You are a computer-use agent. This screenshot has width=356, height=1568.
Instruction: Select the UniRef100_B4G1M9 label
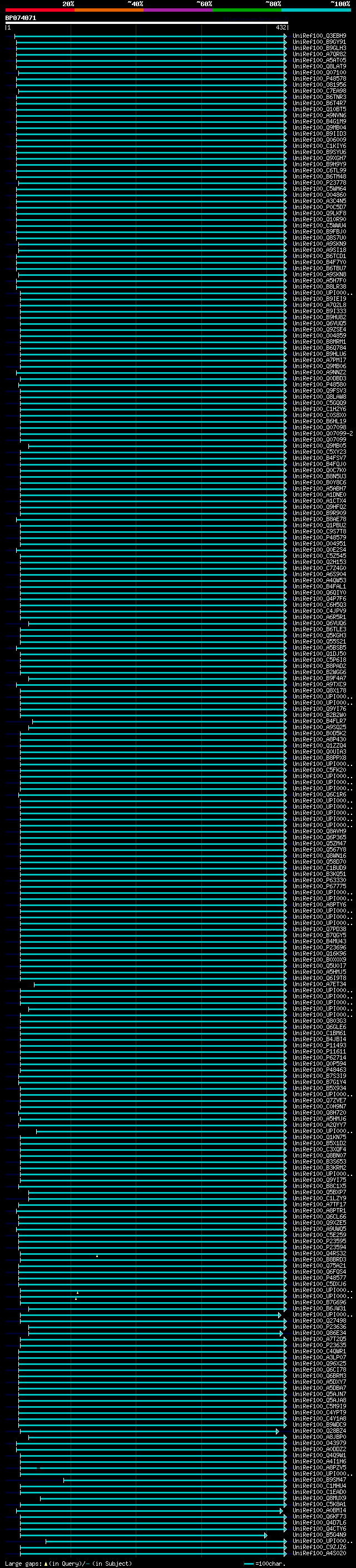(319, 121)
